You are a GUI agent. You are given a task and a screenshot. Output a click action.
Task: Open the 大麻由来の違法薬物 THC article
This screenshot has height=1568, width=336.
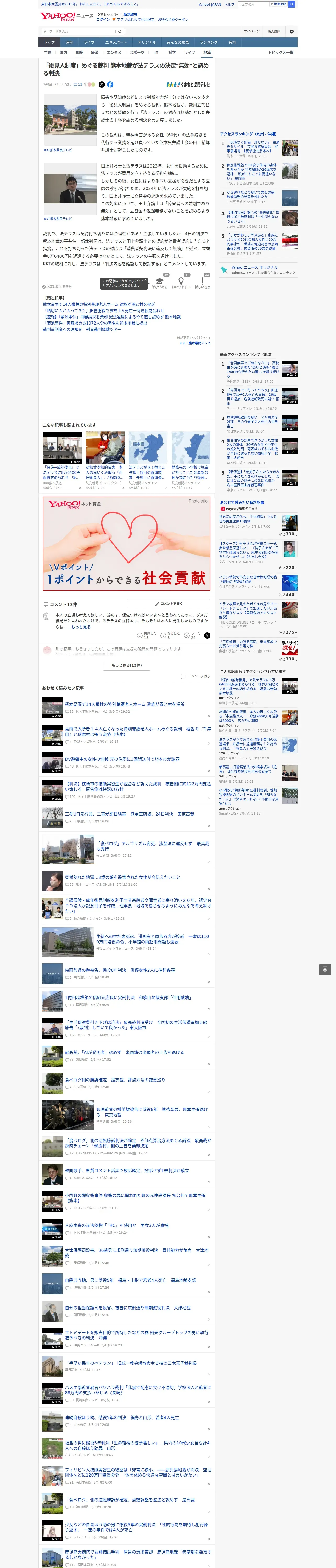point(116,1225)
